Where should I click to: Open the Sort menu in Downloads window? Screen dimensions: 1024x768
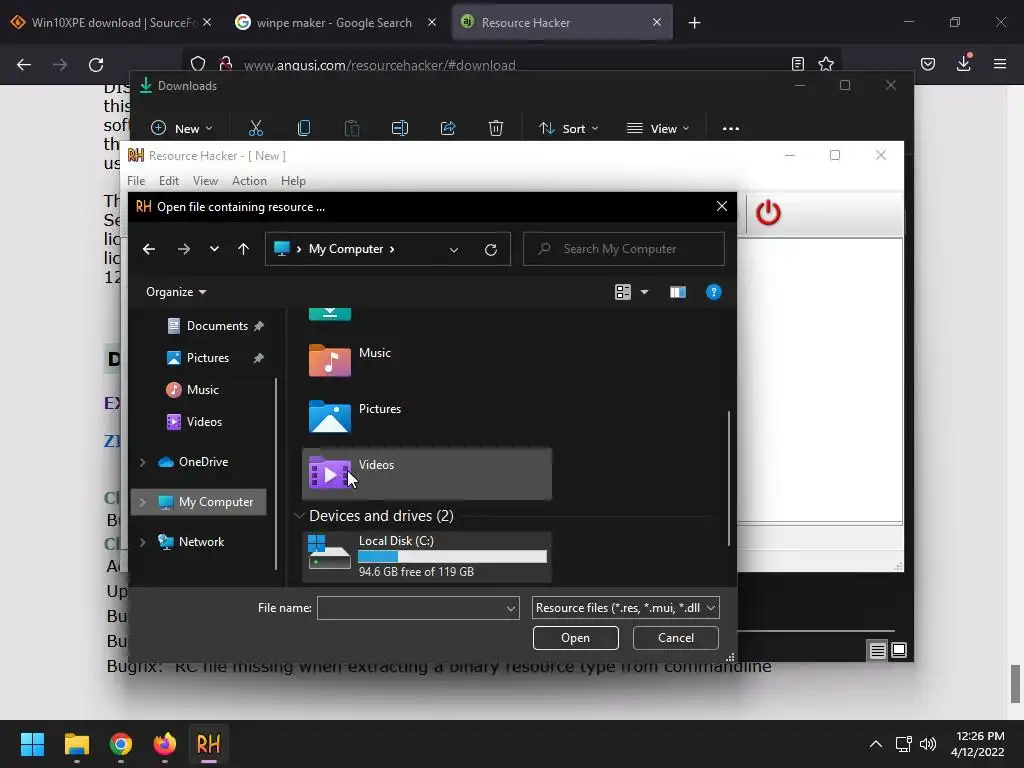568,129
